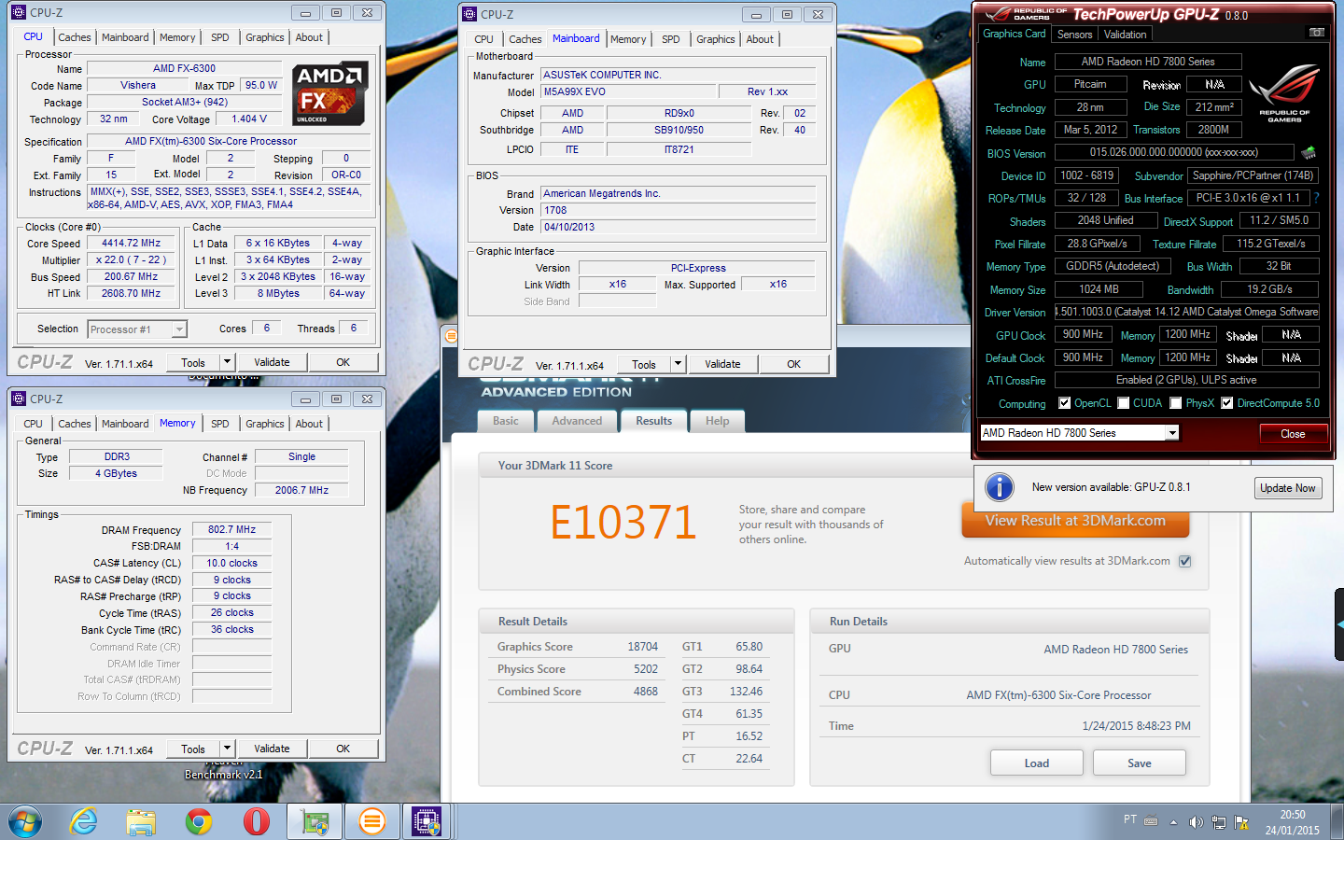Screen dimensions: 1344x896
Task: Click the GPU-Z BIOS save chip icon
Action: click(1309, 152)
